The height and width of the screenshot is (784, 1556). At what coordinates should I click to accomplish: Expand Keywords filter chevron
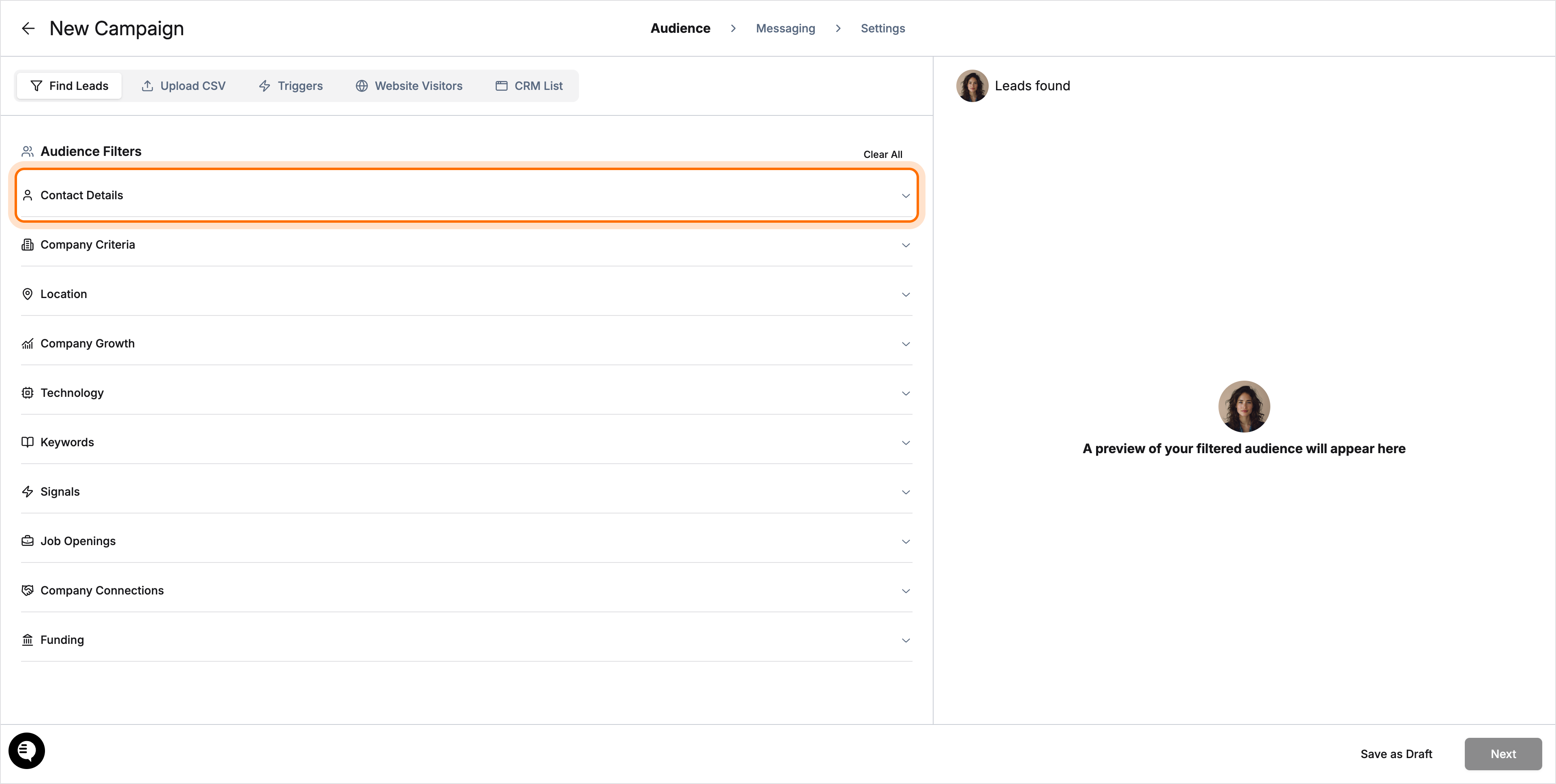(906, 443)
